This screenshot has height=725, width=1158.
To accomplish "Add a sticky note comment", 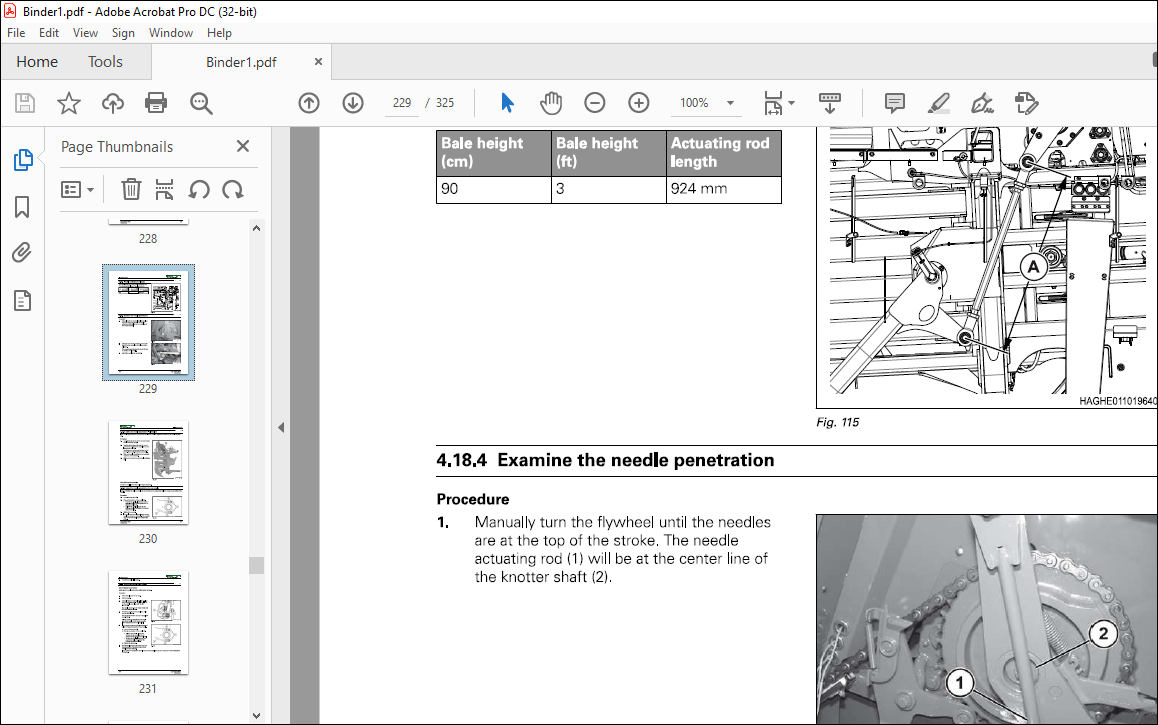I will (x=894, y=103).
